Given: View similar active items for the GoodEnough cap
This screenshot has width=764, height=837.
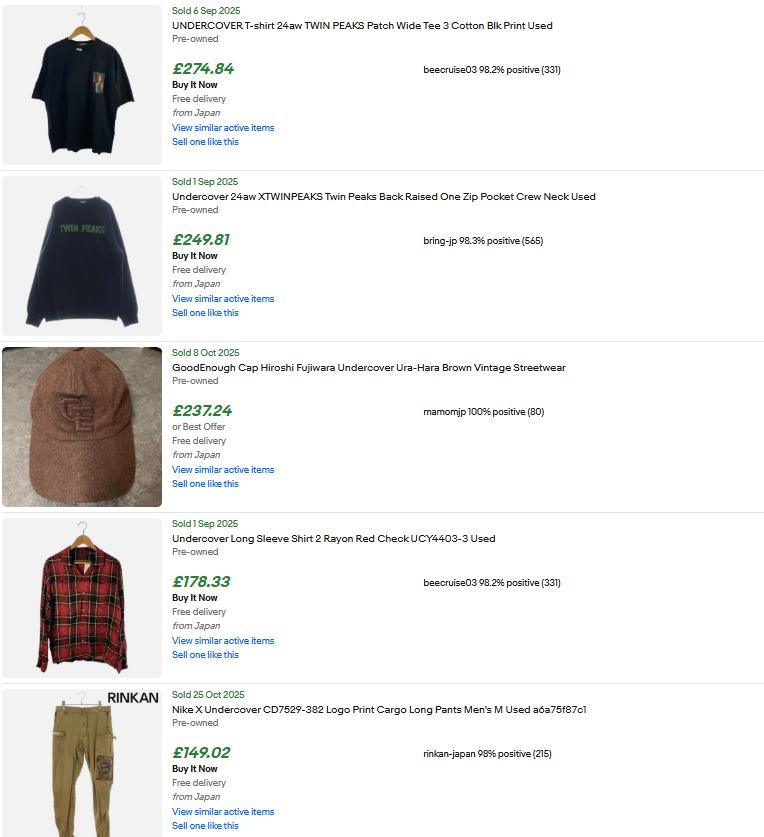Looking at the screenshot, I should tap(223, 470).
